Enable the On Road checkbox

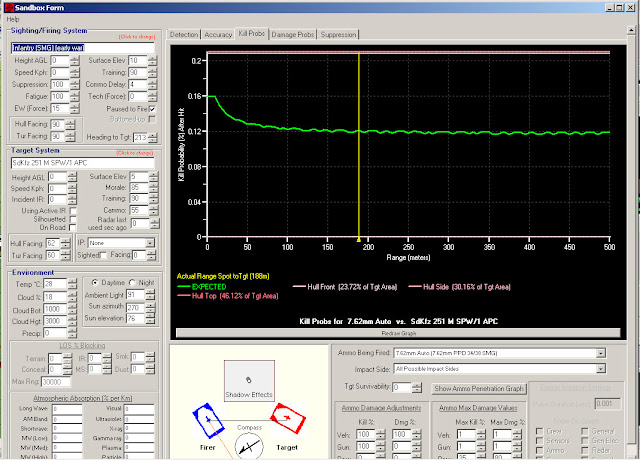[73, 227]
